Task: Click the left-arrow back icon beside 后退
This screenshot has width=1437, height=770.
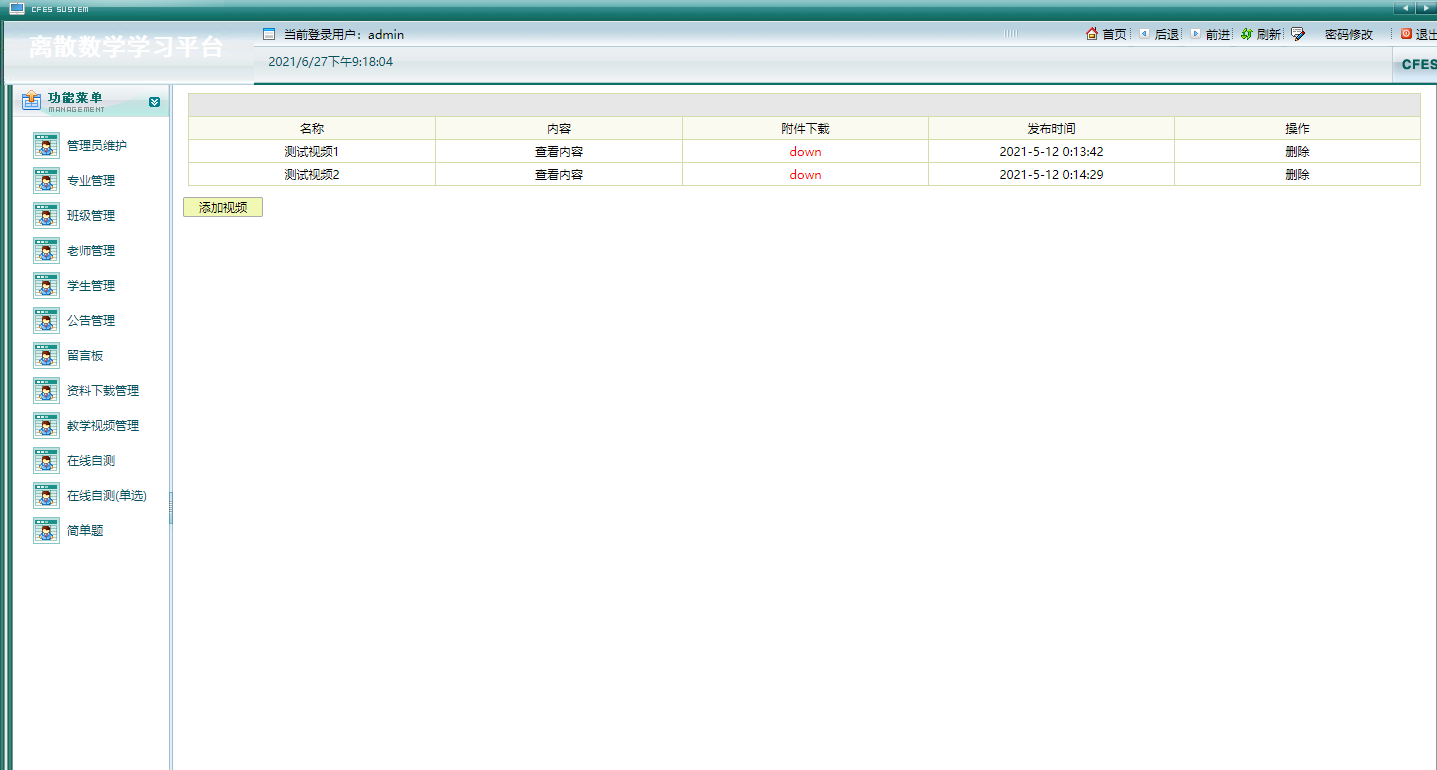Action: (1144, 34)
